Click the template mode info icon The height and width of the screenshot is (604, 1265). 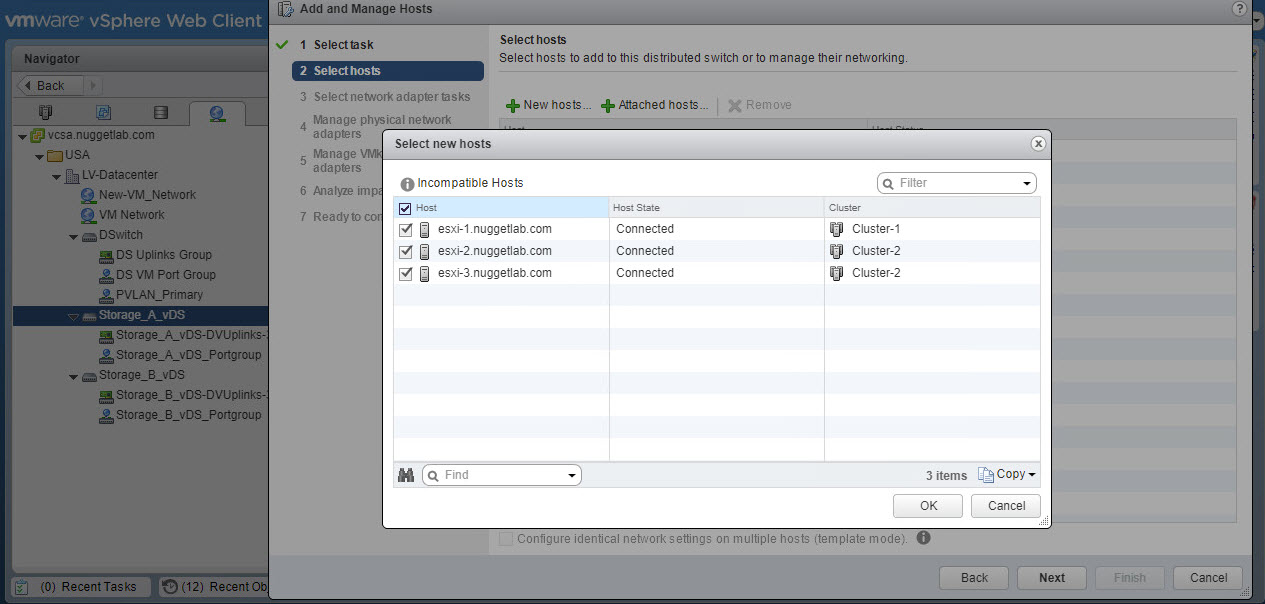(923, 538)
